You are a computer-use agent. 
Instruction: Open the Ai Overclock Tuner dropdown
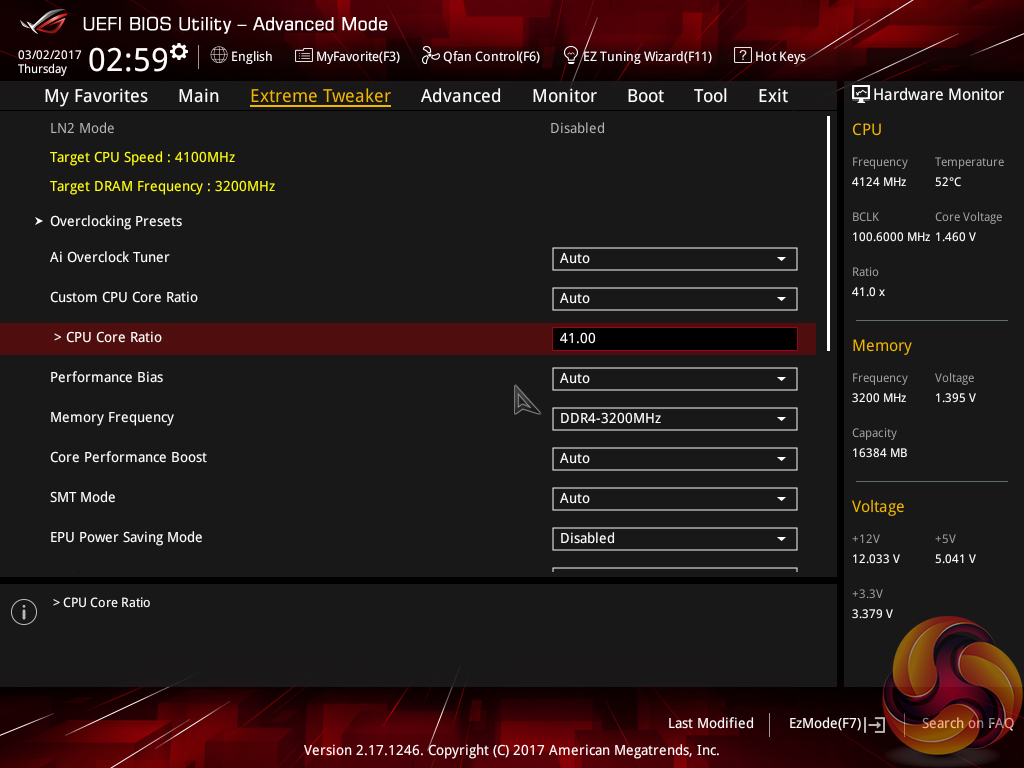pyautogui.click(x=675, y=259)
